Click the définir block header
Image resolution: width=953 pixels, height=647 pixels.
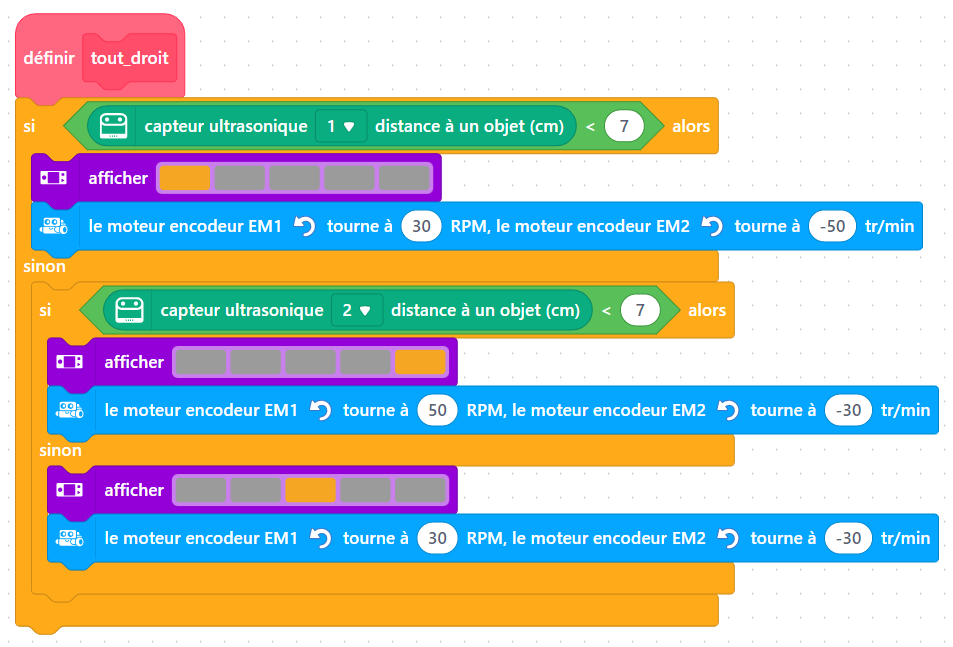(48, 58)
